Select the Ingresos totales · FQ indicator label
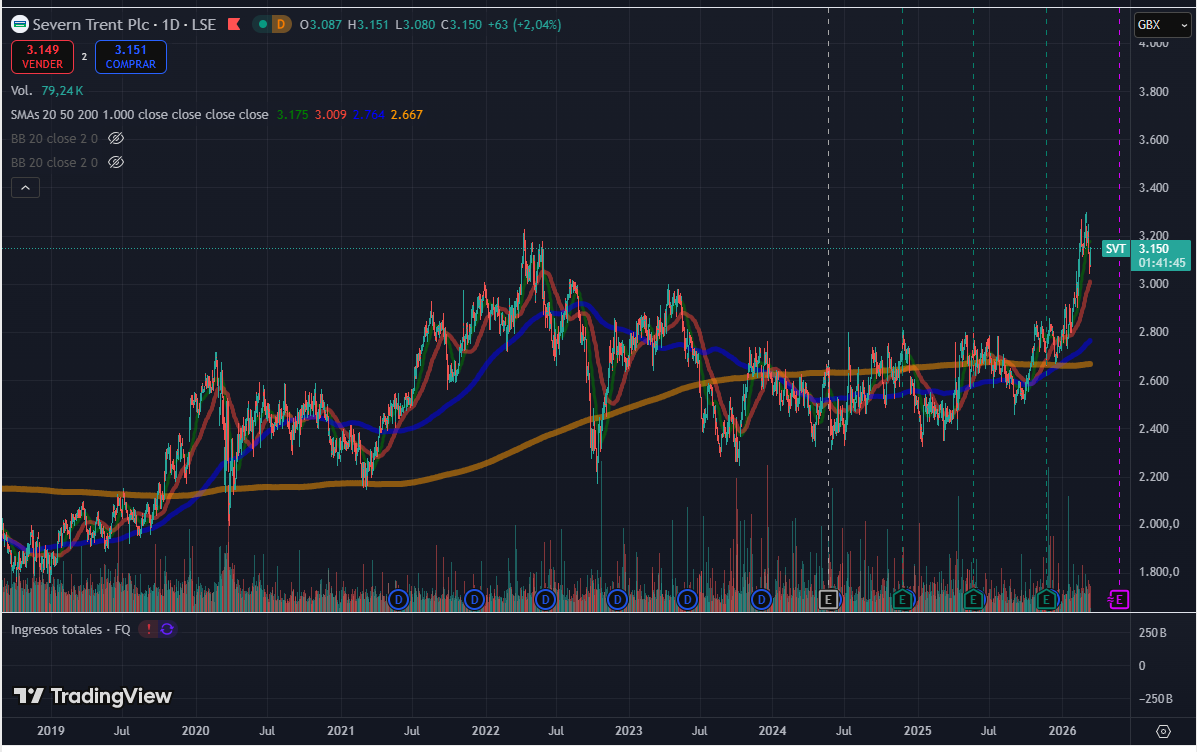Screen dimensions: 1197x752 pyautogui.click(x=70, y=629)
